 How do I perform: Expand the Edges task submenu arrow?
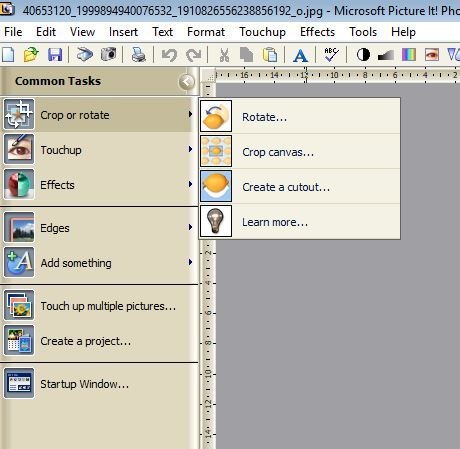click(x=190, y=227)
